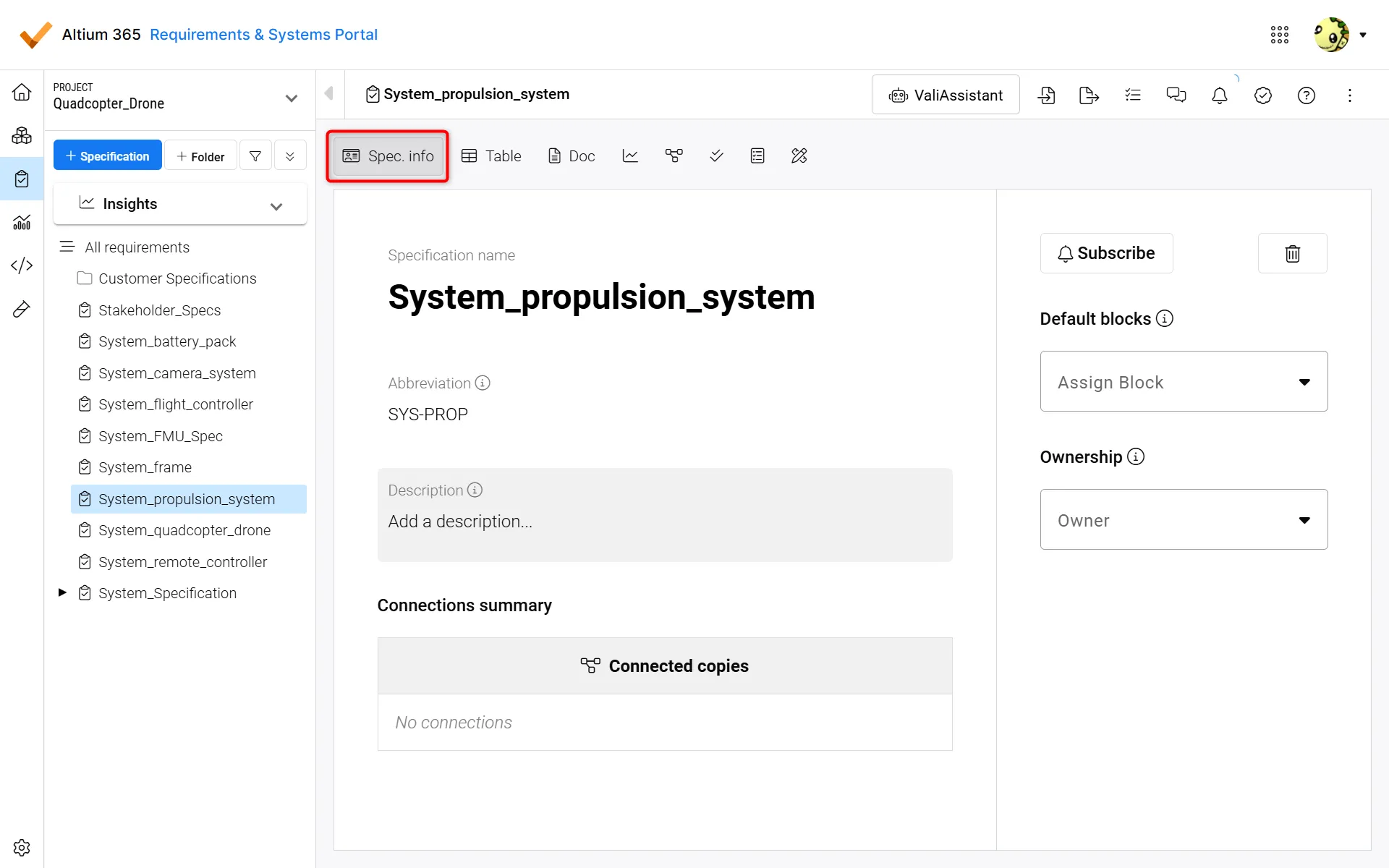1389x868 pixels.
Task: Open notifications bell icon in toolbar
Action: pyautogui.click(x=1219, y=95)
